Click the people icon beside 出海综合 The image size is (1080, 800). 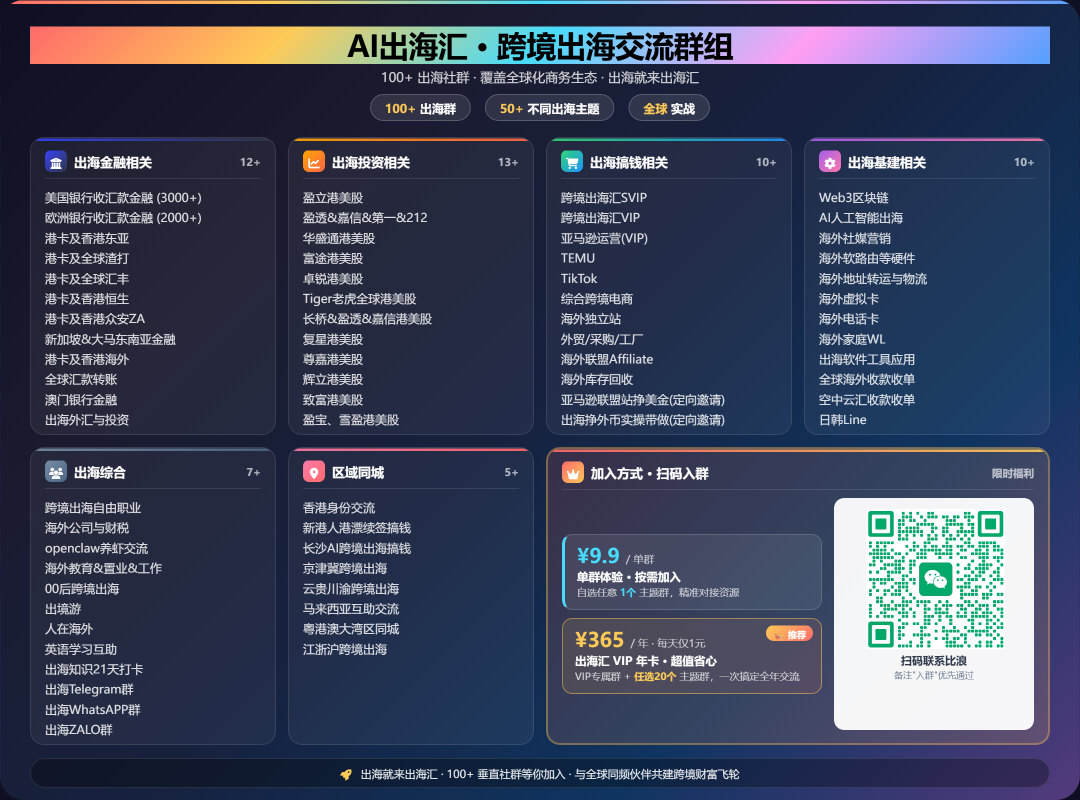click(x=56, y=472)
